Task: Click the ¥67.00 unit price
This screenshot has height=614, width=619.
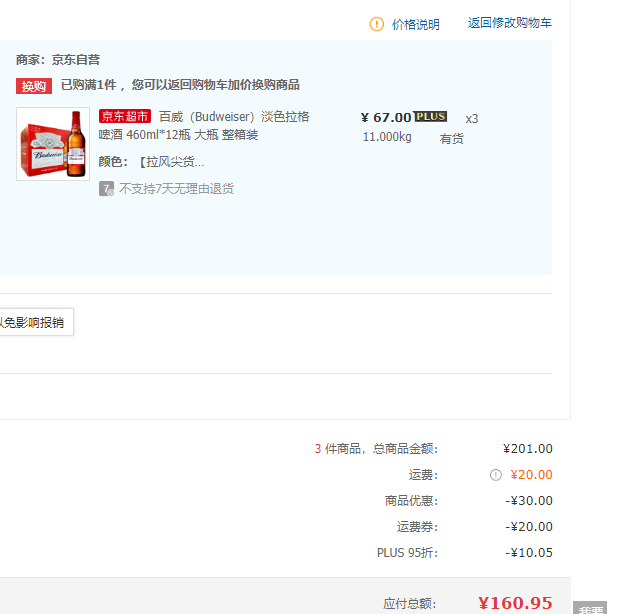Action: 386,118
